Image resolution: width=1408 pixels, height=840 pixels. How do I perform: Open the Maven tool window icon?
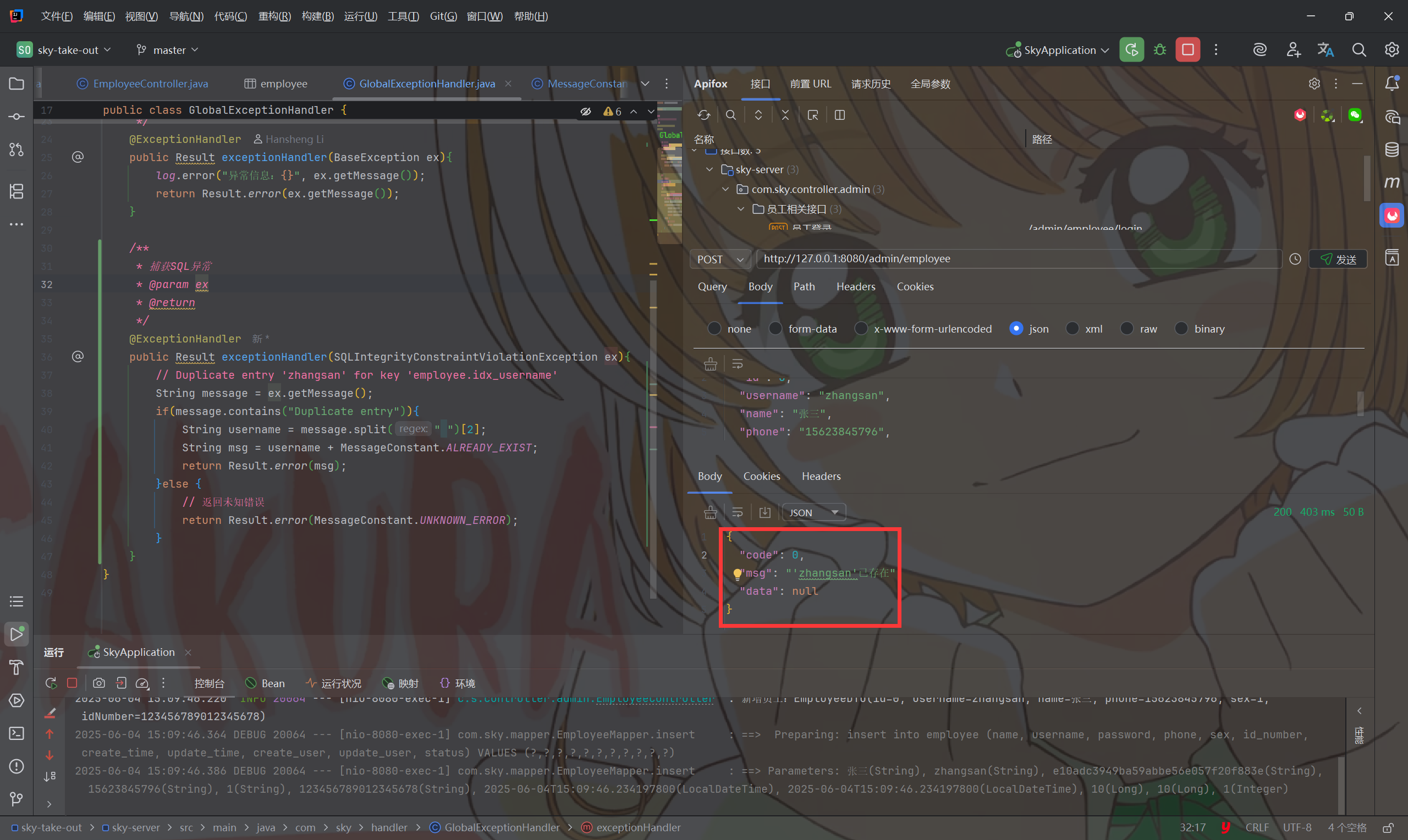pyautogui.click(x=1392, y=183)
